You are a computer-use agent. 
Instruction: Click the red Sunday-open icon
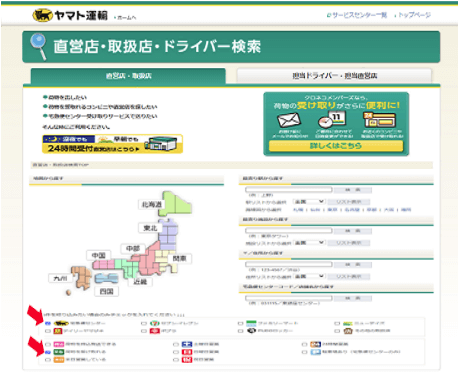pos(187,352)
